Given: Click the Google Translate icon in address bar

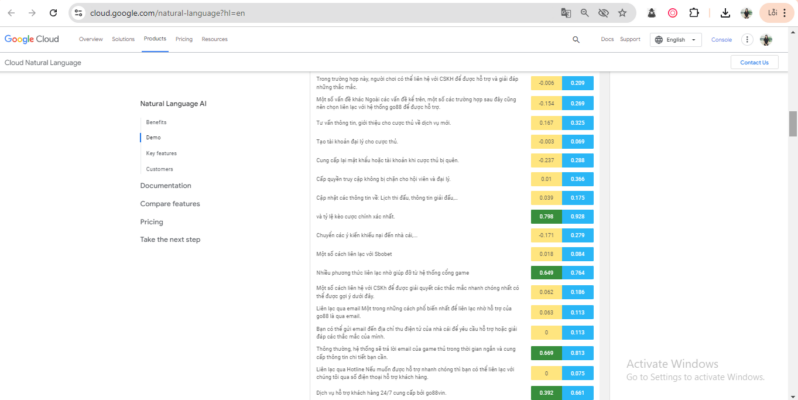Looking at the screenshot, I should click(566, 13).
